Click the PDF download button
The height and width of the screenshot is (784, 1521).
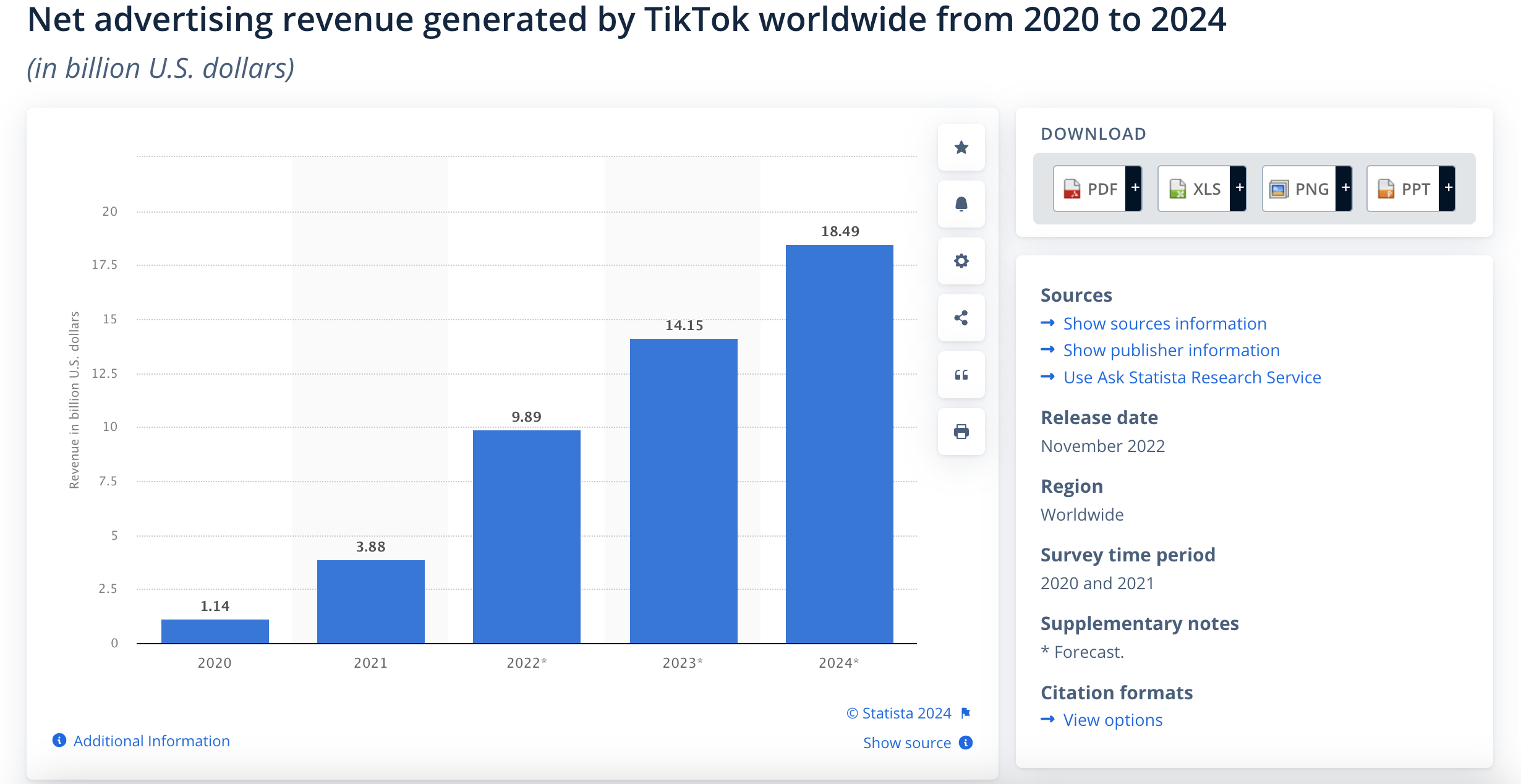pyautogui.click(x=1089, y=189)
